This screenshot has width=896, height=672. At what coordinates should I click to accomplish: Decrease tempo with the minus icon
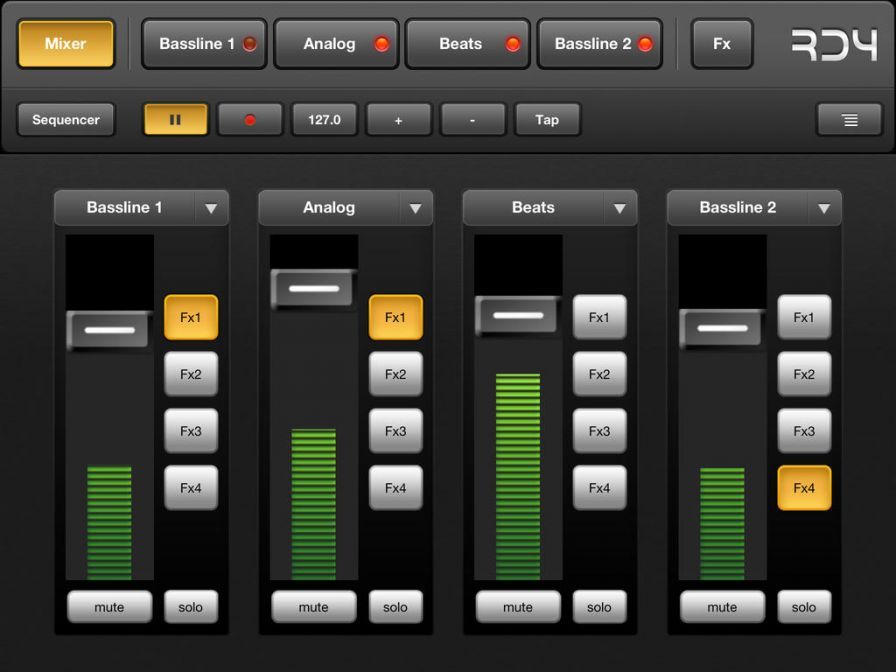(x=472, y=119)
